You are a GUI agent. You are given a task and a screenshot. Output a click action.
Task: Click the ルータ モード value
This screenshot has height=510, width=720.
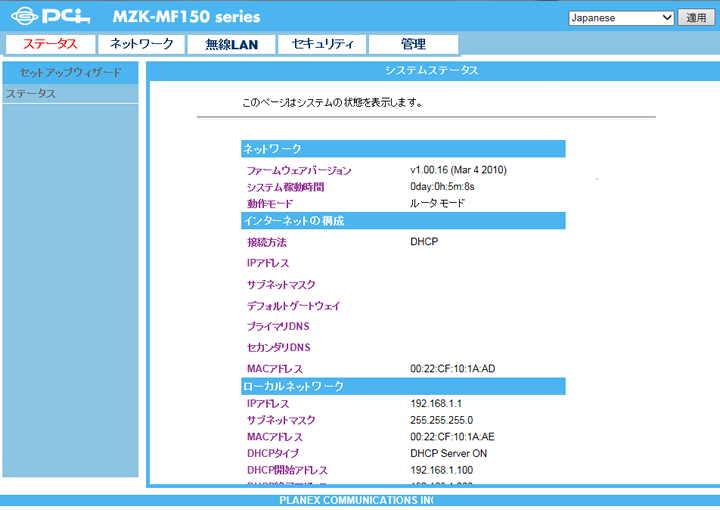click(x=438, y=203)
